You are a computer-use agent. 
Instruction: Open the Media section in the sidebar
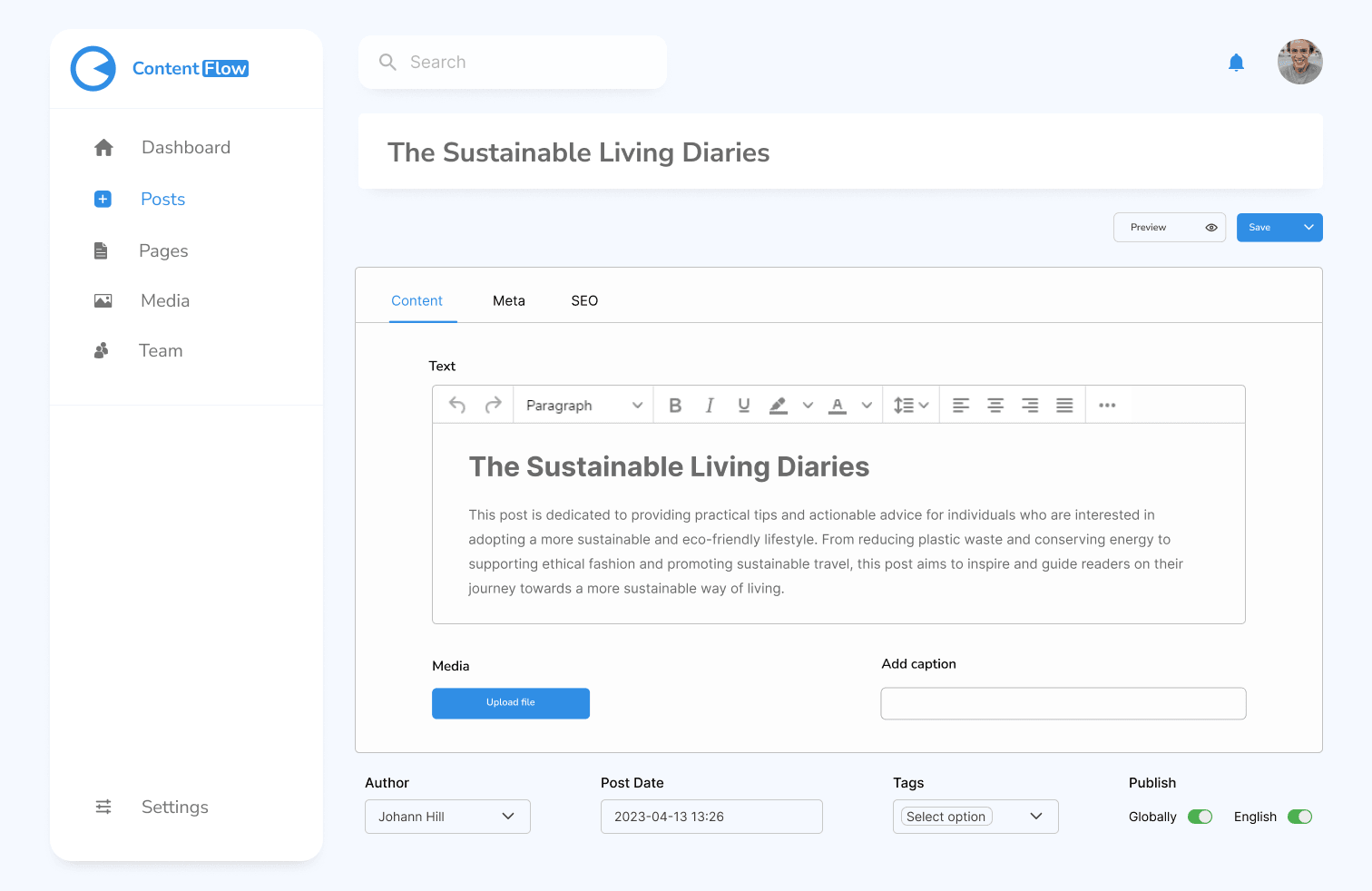[164, 300]
